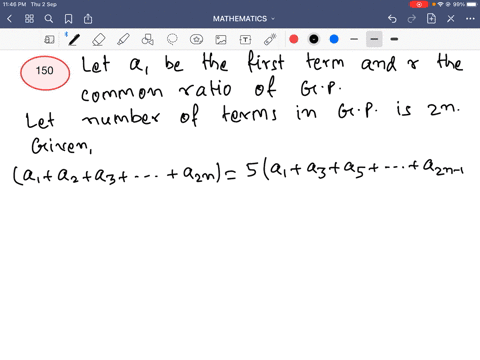
Task: Open the share export menu
Action: pos(88,19)
